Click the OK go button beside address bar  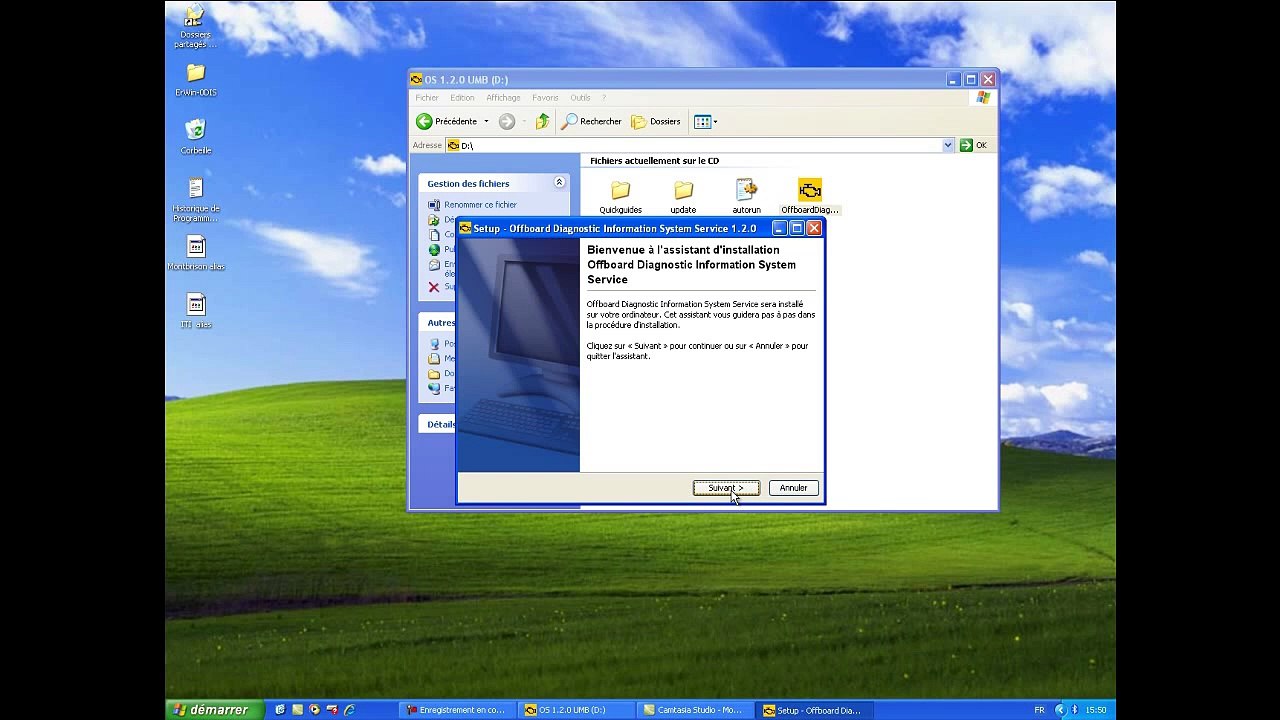coord(973,145)
